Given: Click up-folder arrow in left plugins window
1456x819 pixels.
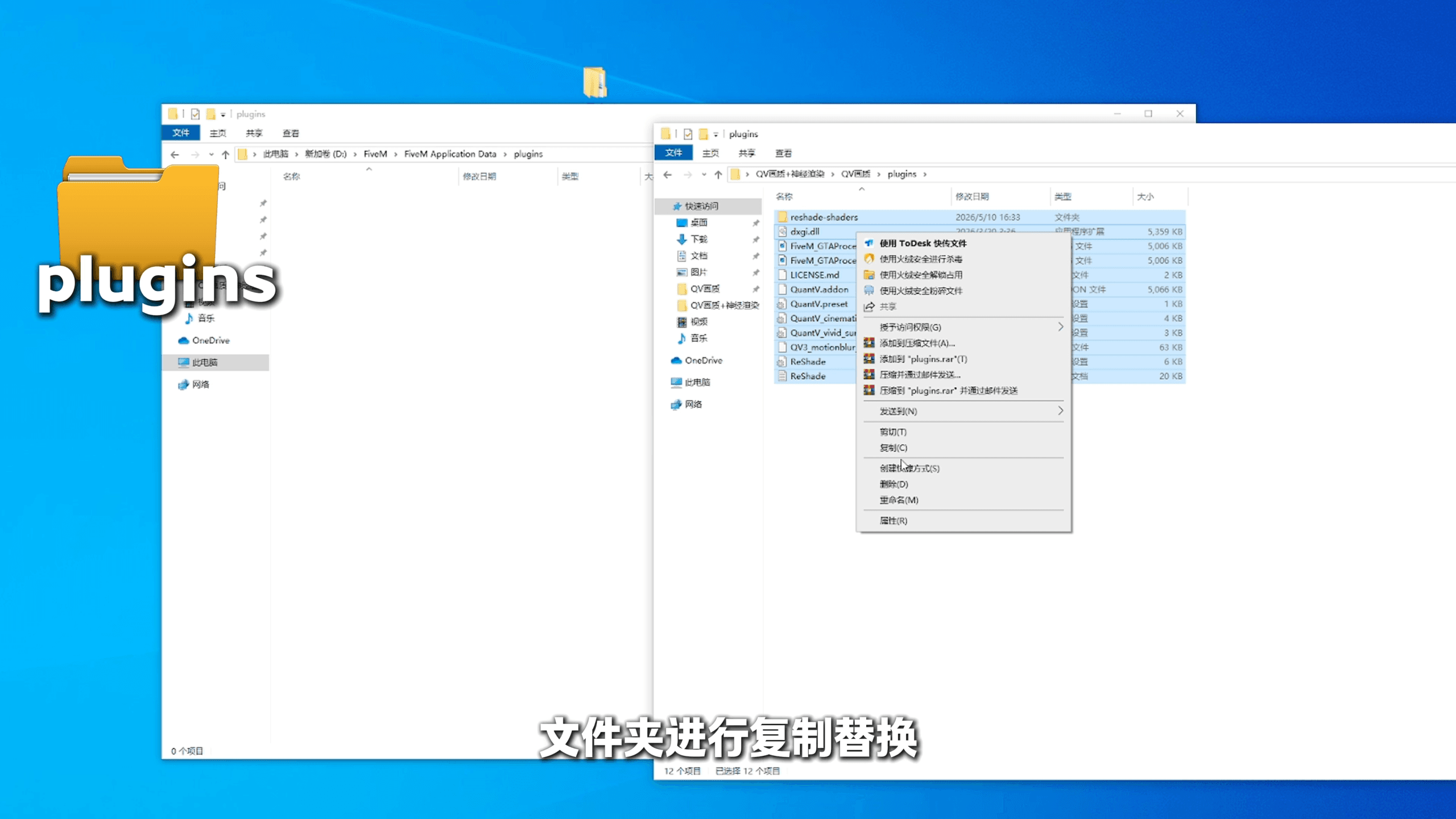Looking at the screenshot, I should pyautogui.click(x=225, y=154).
